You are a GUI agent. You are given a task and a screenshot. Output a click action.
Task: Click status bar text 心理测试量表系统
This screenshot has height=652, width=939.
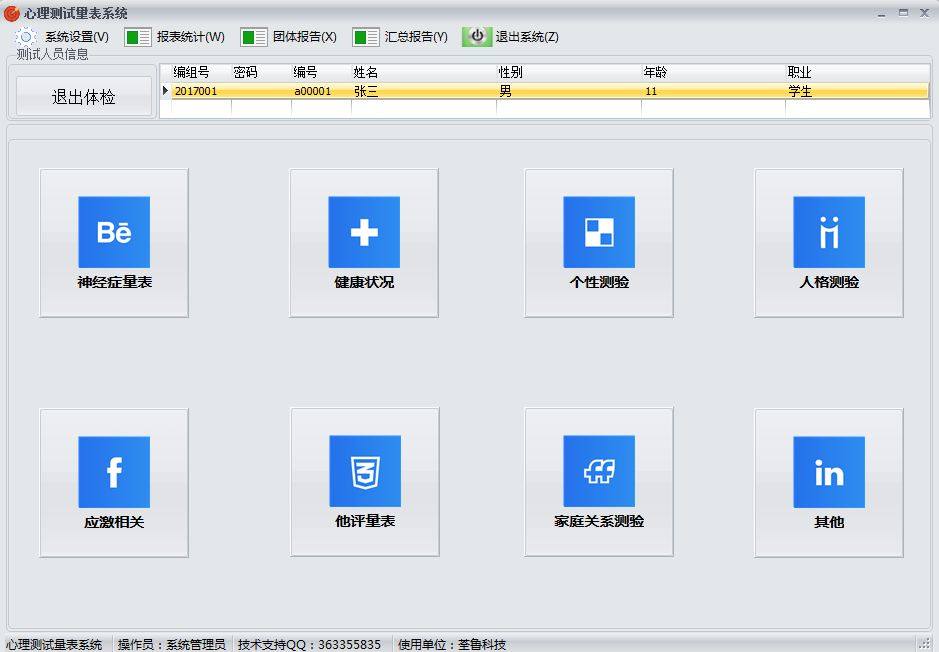coord(54,644)
